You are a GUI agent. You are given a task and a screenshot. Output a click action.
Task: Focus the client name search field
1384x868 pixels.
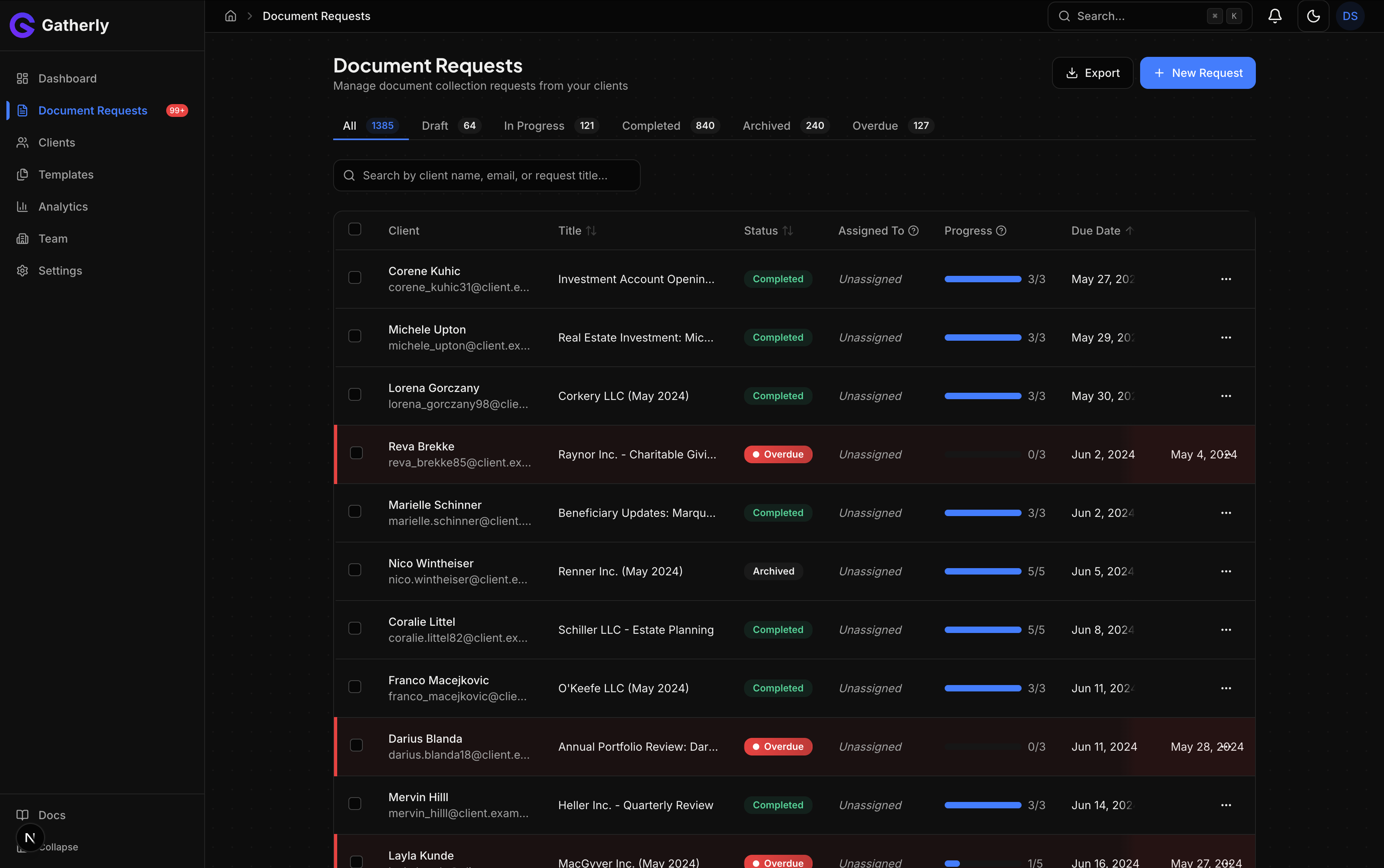point(487,176)
